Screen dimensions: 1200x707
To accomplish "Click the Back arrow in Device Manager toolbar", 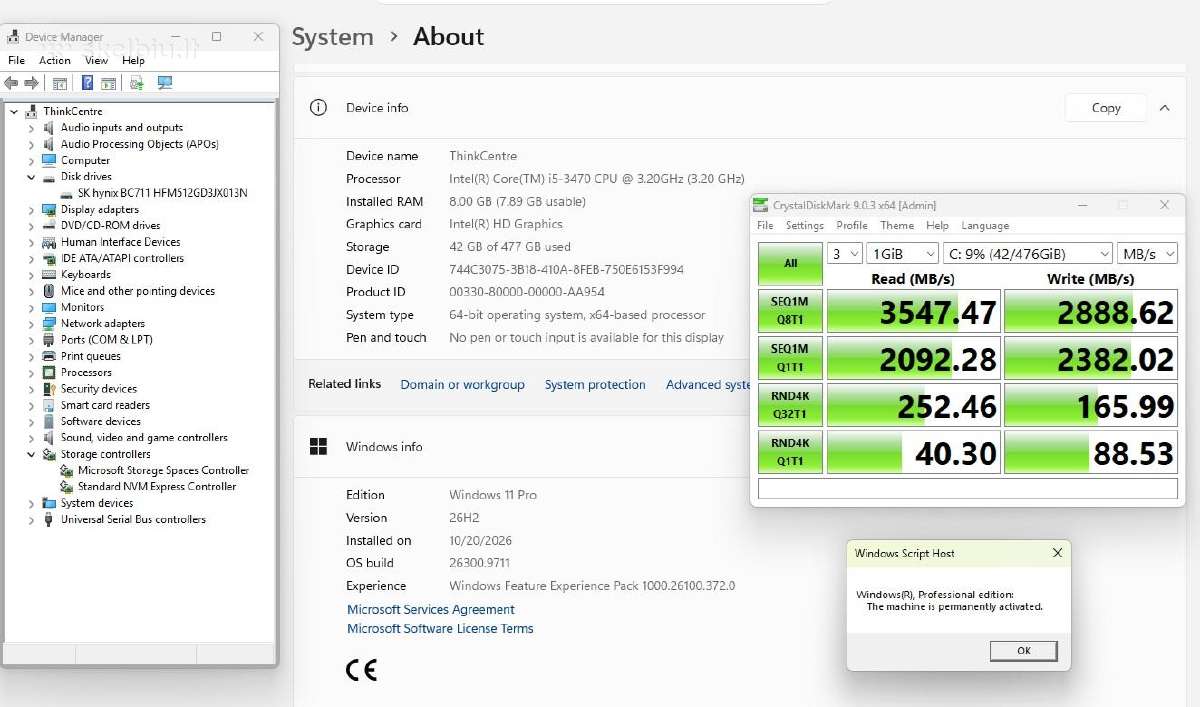I will click(x=12, y=83).
